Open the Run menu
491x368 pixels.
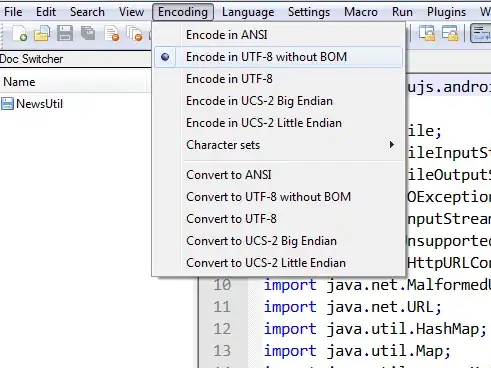[x=402, y=12]
